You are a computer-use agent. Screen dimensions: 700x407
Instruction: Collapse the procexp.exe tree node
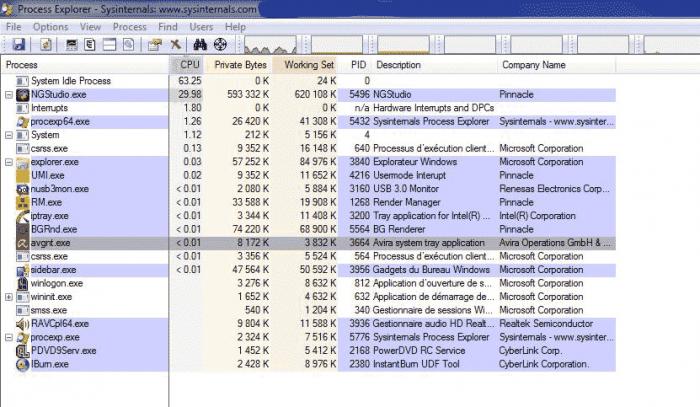pos(8,337)
